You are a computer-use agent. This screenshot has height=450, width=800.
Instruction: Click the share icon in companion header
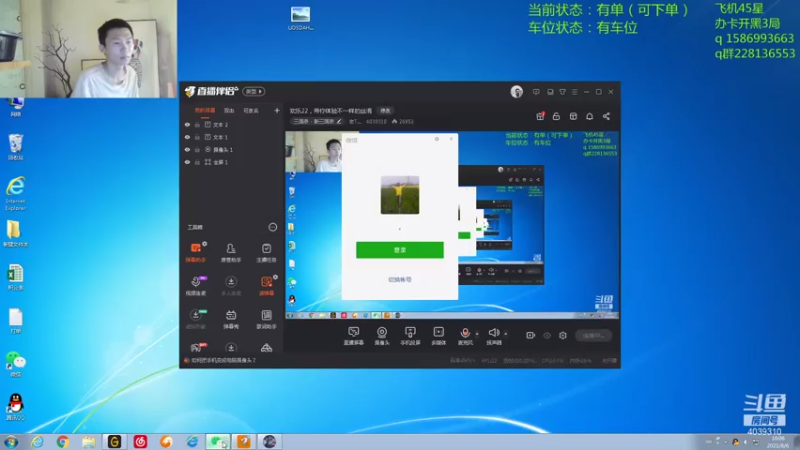606,116
